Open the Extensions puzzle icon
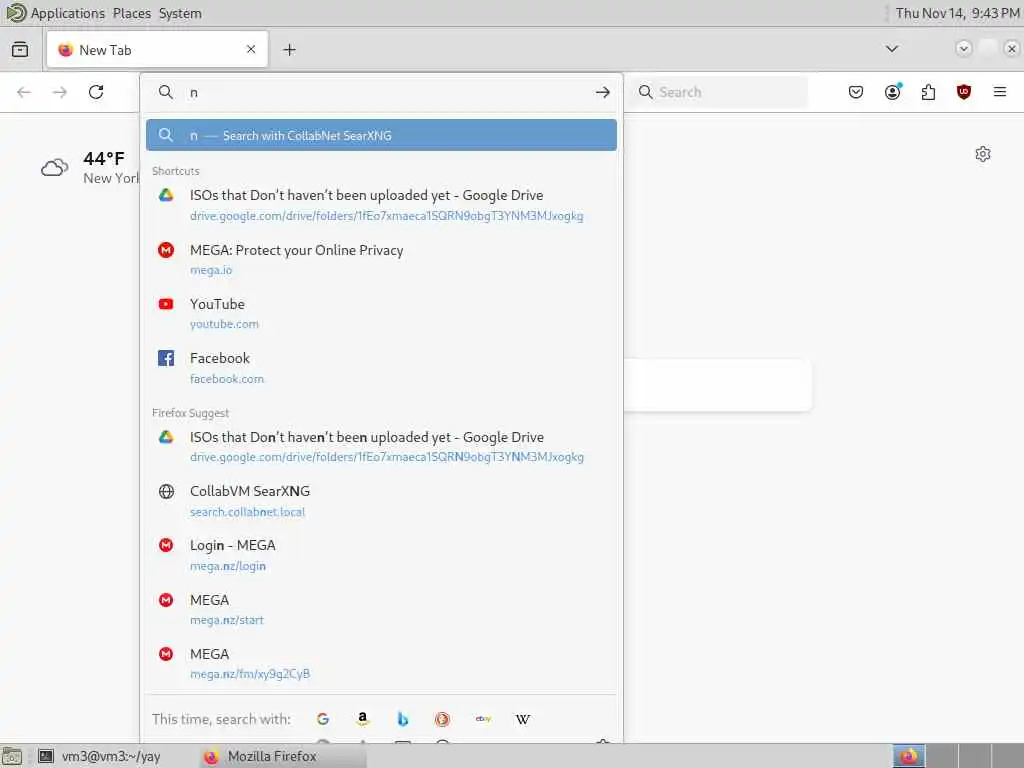Screen dimensions: 1024x768 (x=928, y=92)
